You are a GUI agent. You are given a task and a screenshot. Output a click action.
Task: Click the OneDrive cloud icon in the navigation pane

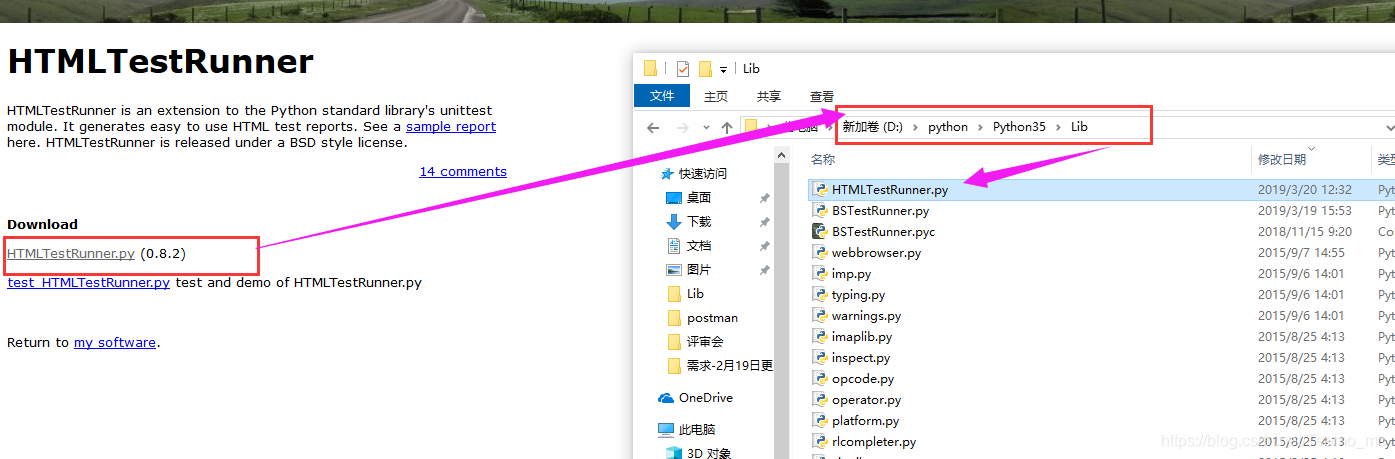pyautogui.click(x=666, y=398)
